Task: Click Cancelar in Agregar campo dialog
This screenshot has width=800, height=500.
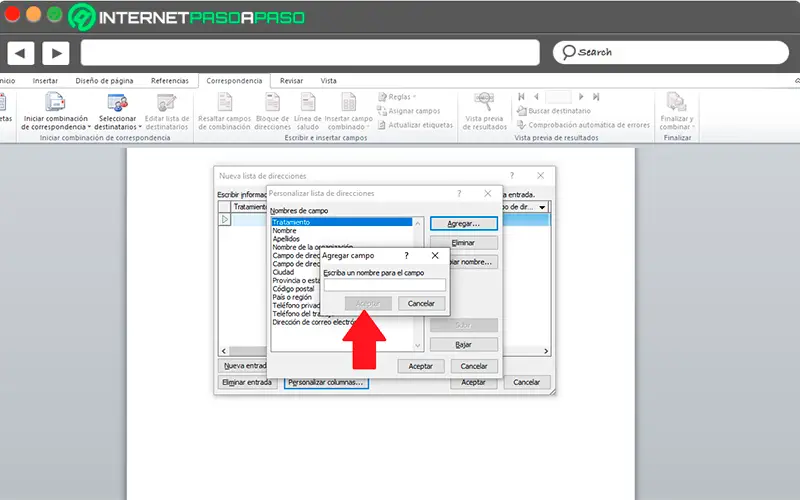Action: (421, 304)
